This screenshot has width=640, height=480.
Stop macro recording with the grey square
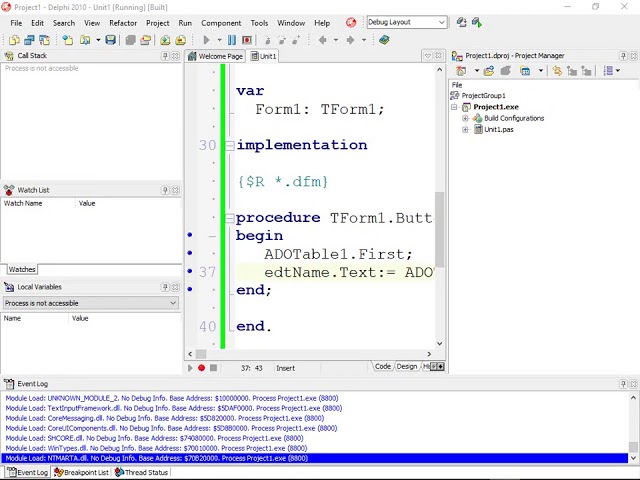tap(213, 368)
